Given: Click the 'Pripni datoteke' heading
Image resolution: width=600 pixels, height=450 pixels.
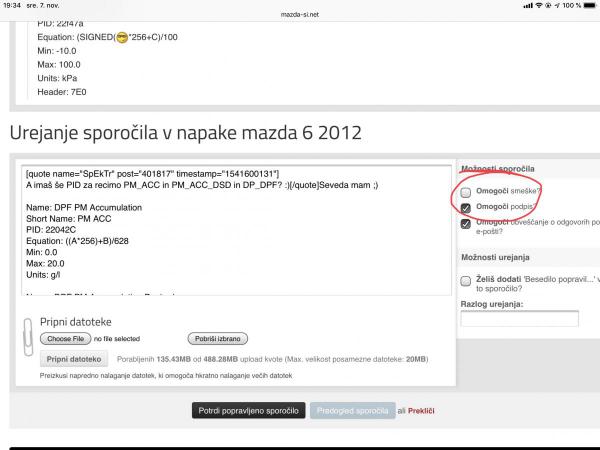Looking at the screenshot, I should click(76, 322).
